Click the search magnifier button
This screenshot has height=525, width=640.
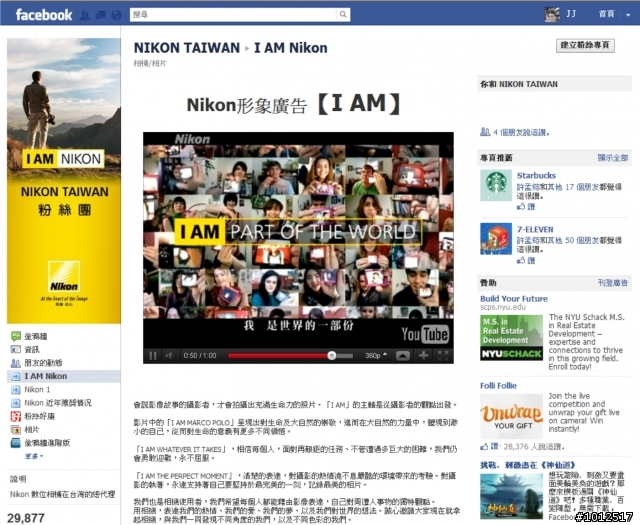coord(343,15)
